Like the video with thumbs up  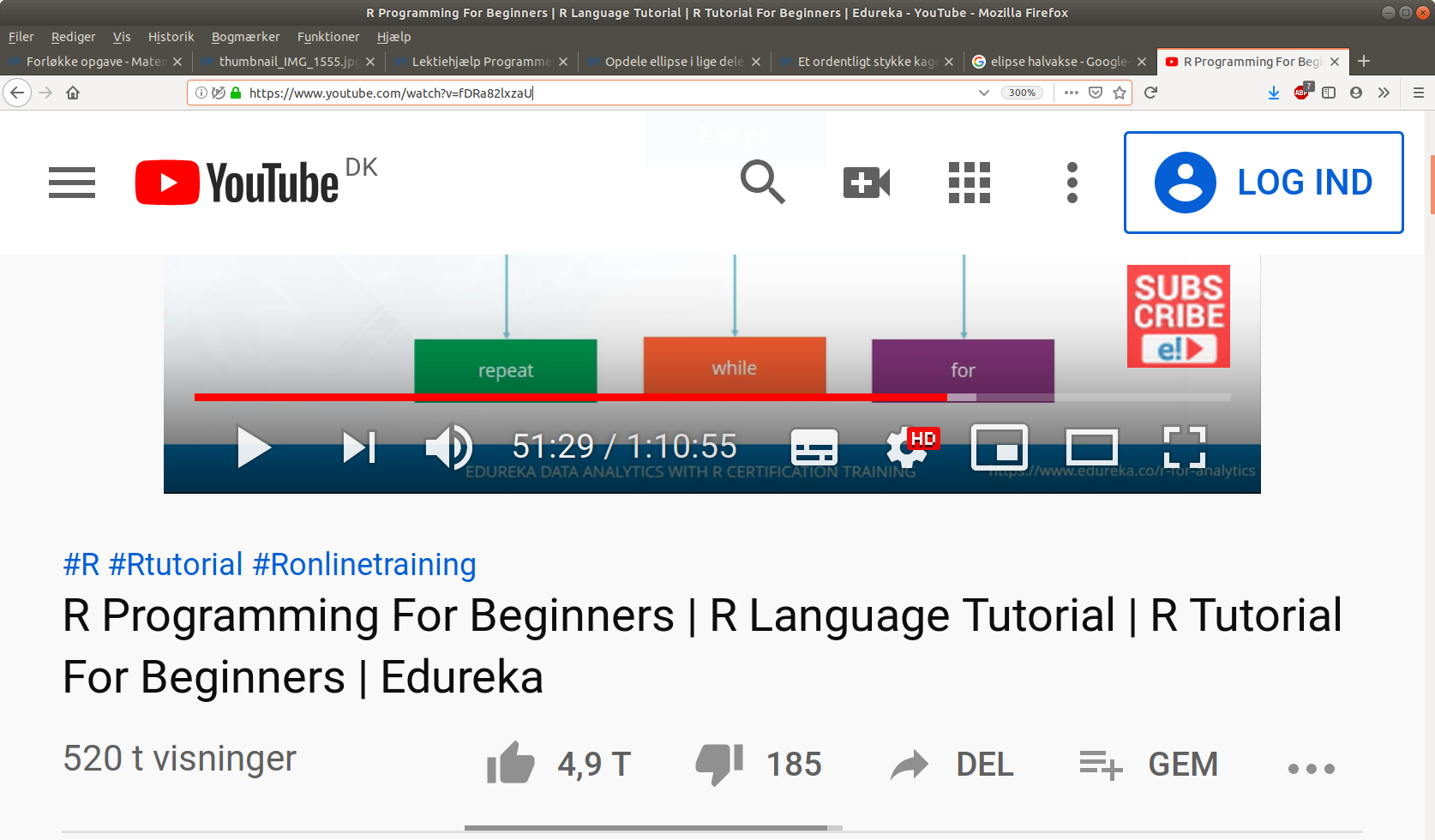[x=511, y=763]
